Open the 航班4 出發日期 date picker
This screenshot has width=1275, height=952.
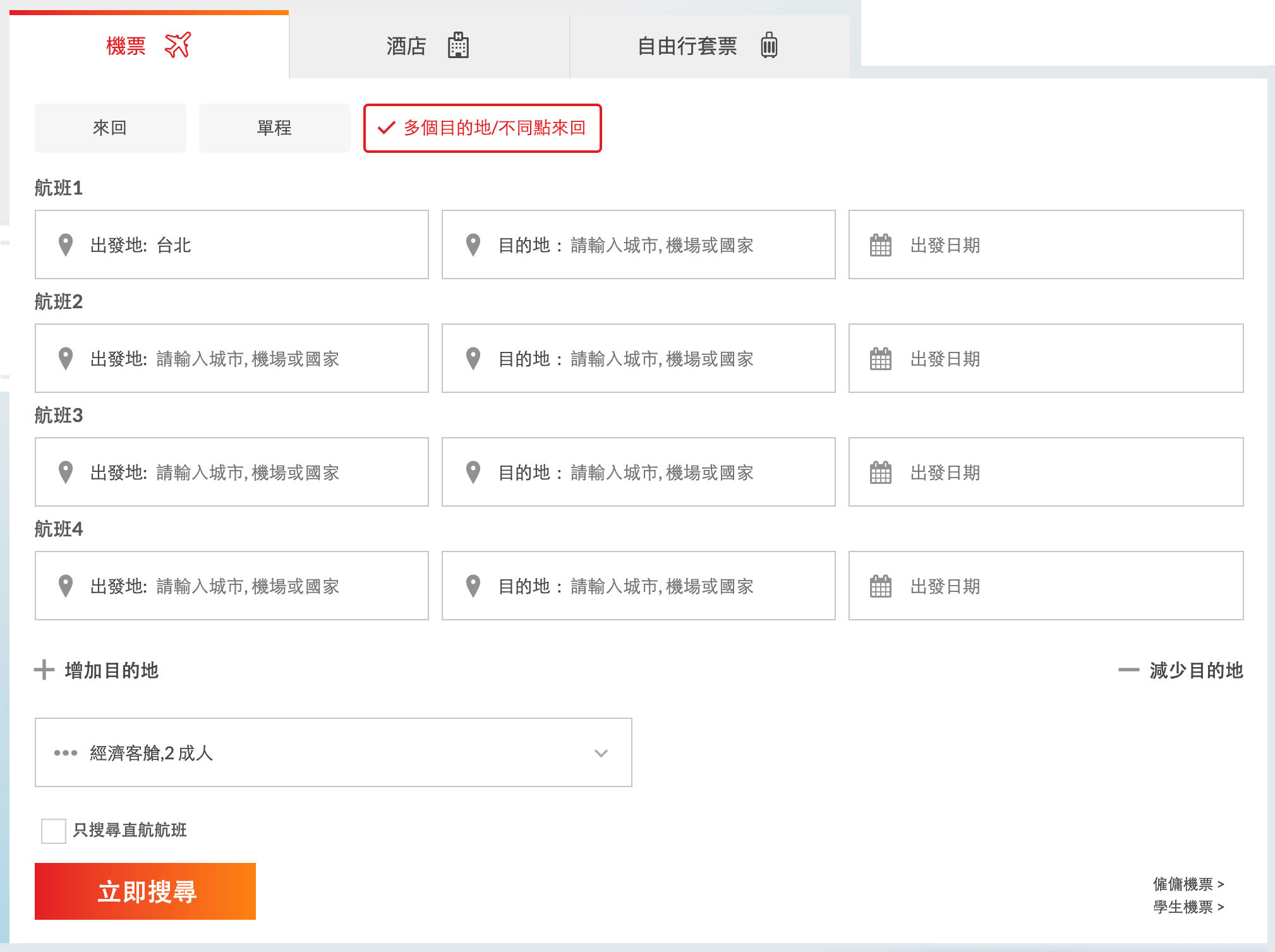point(1046,586)
